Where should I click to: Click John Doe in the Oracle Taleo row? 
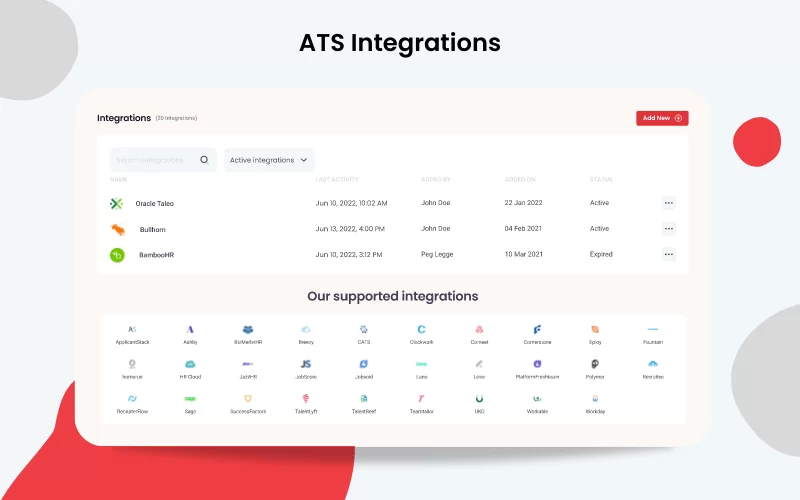[x=436, y=203]
